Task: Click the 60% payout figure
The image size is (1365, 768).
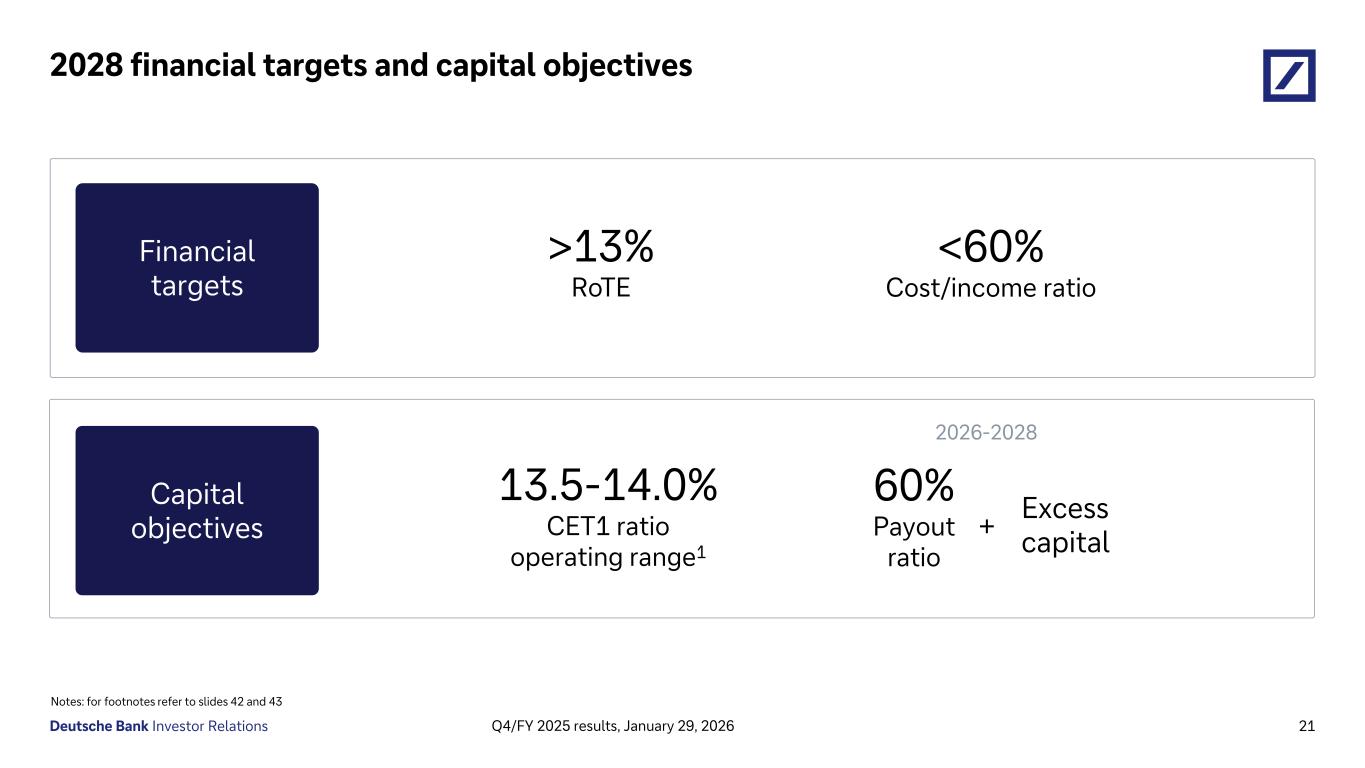Action: (913, 487)
